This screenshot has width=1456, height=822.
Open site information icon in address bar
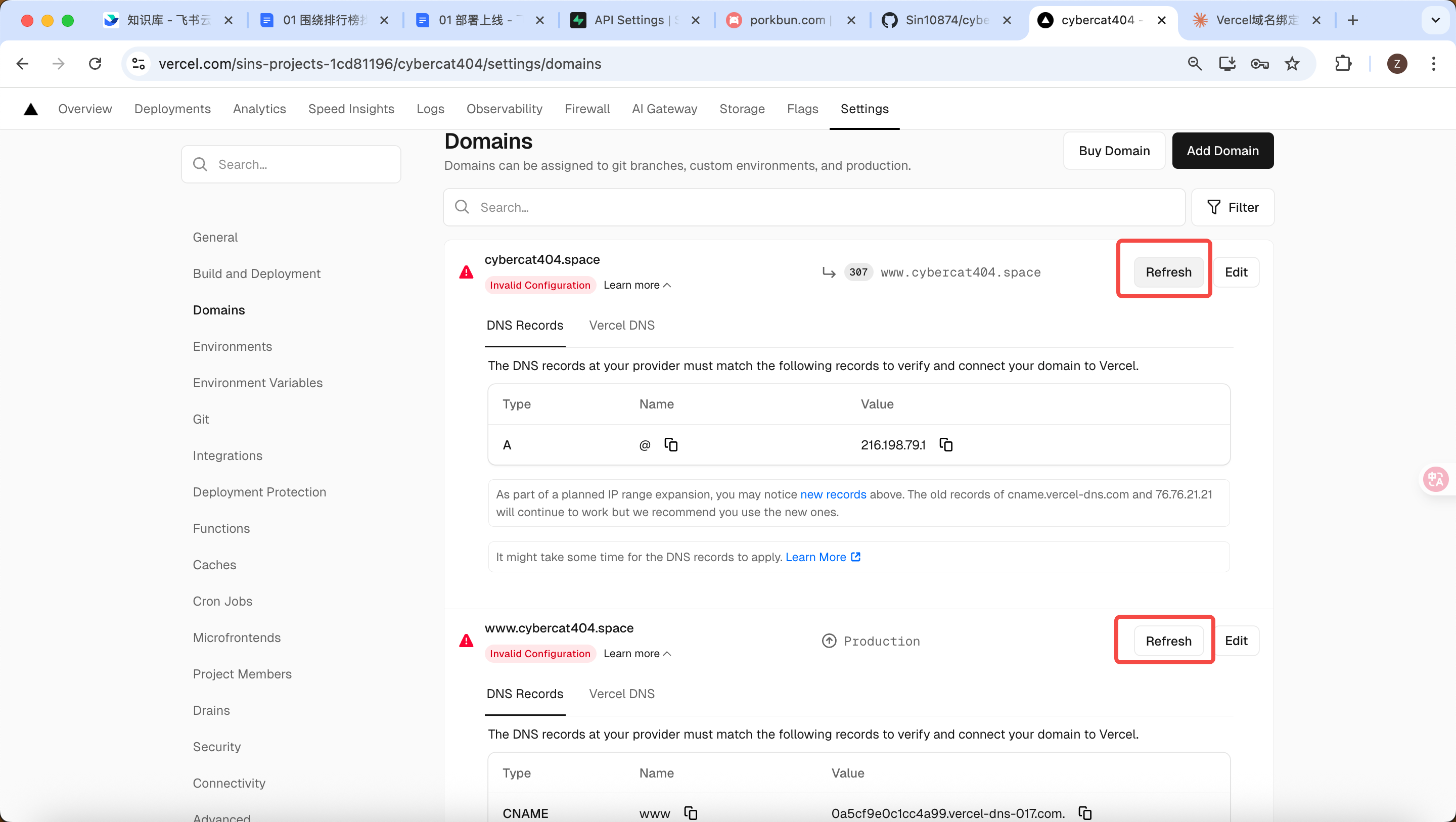139,64
